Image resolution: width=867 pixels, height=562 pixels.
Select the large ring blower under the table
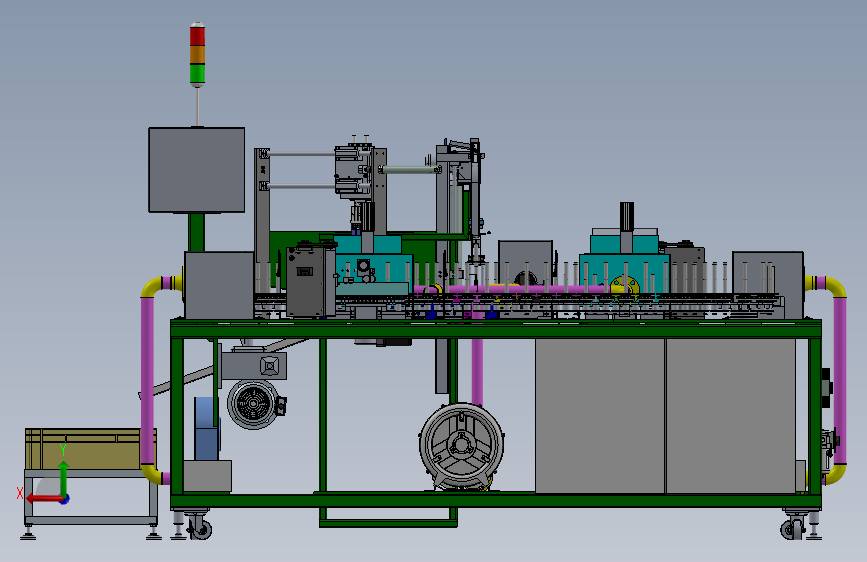pyautogui.click(x=462, y=446)
